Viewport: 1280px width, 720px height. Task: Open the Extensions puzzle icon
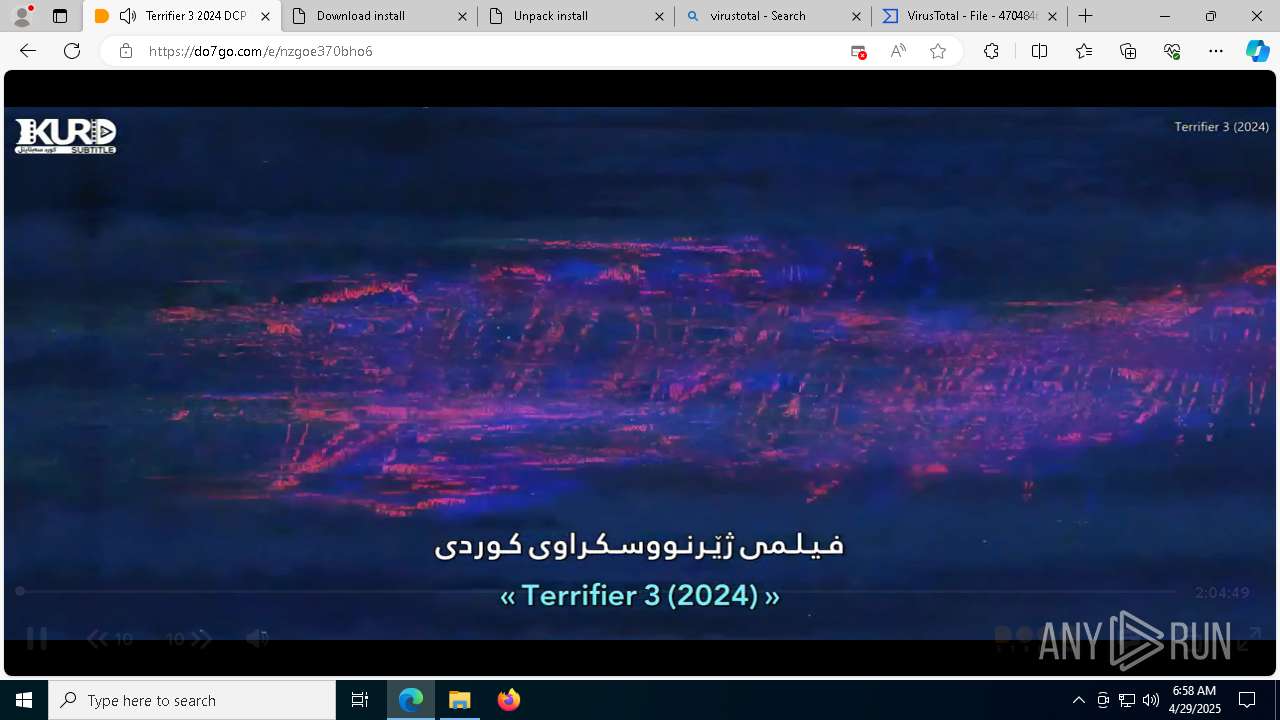(x=991, y=51)
